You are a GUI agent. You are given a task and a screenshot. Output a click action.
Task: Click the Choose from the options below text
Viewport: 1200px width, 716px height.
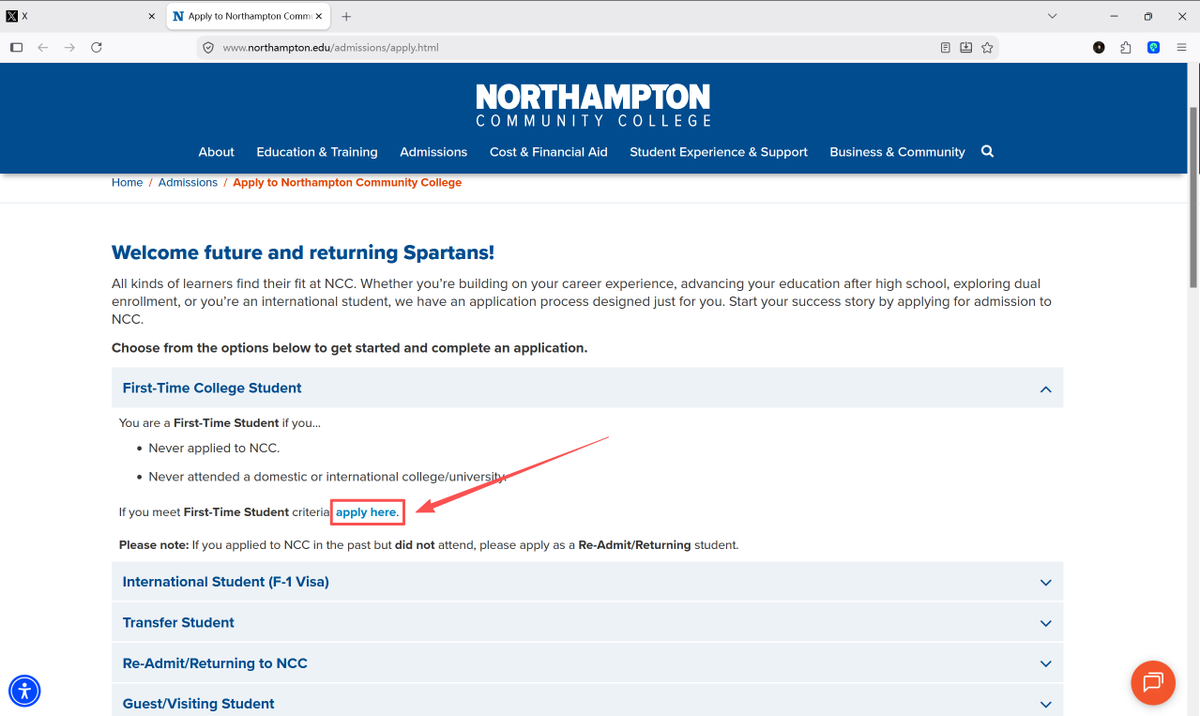click(349, 348)
